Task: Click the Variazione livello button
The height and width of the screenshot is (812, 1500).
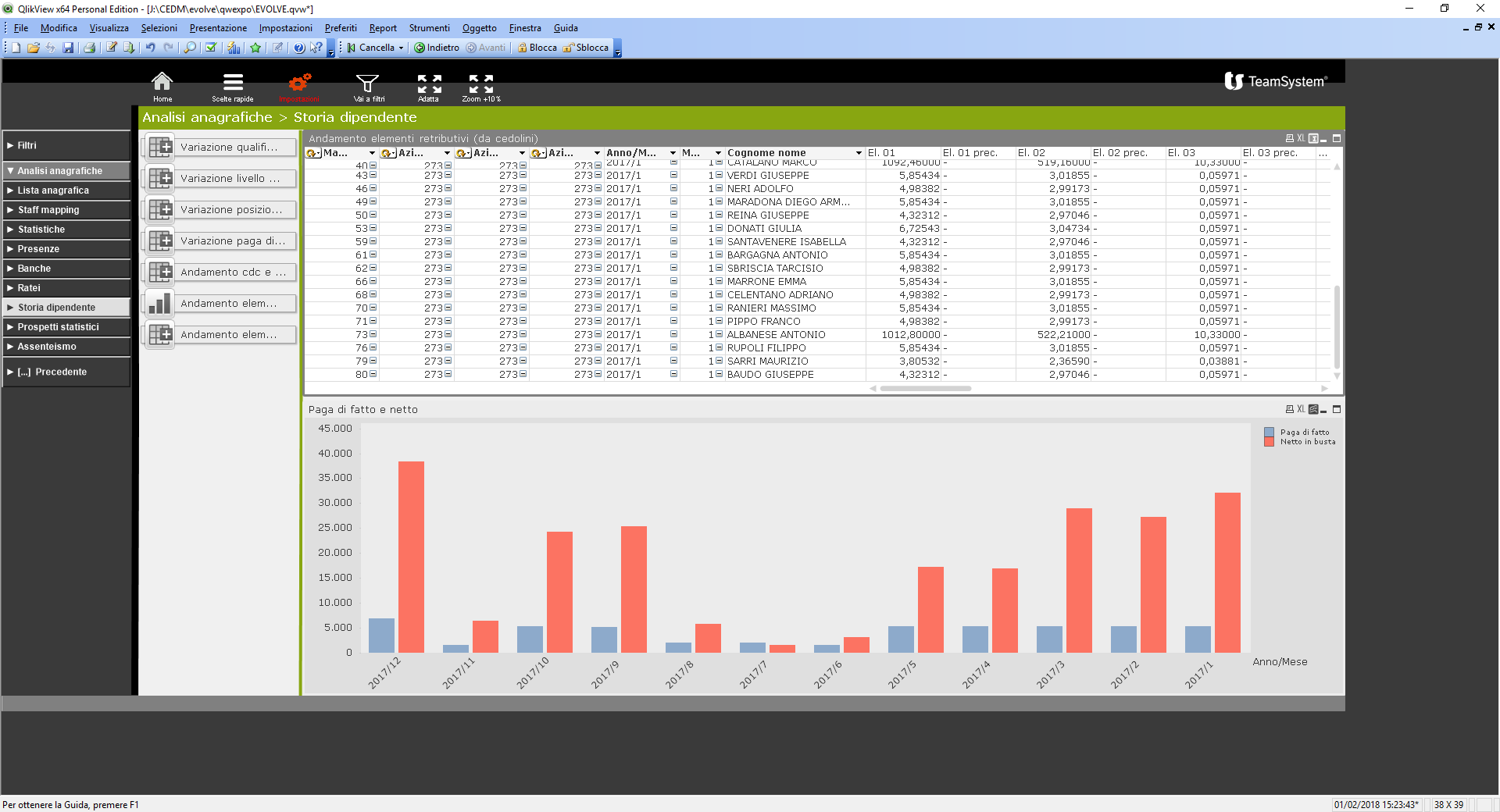Action: 220,179
